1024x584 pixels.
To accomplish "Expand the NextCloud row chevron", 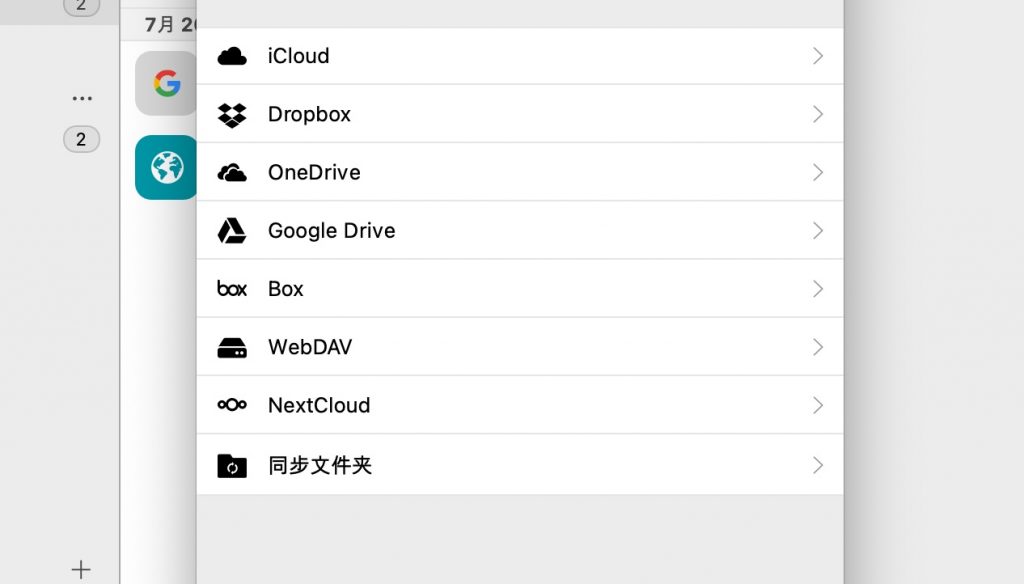I will [x=818, y=406].
